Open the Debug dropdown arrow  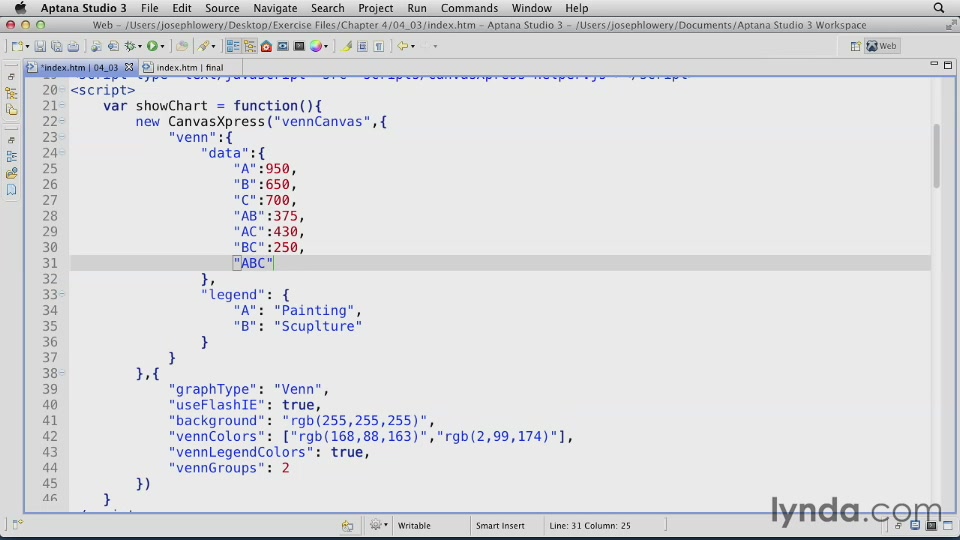pyautogui.click(x=140, y=47)
